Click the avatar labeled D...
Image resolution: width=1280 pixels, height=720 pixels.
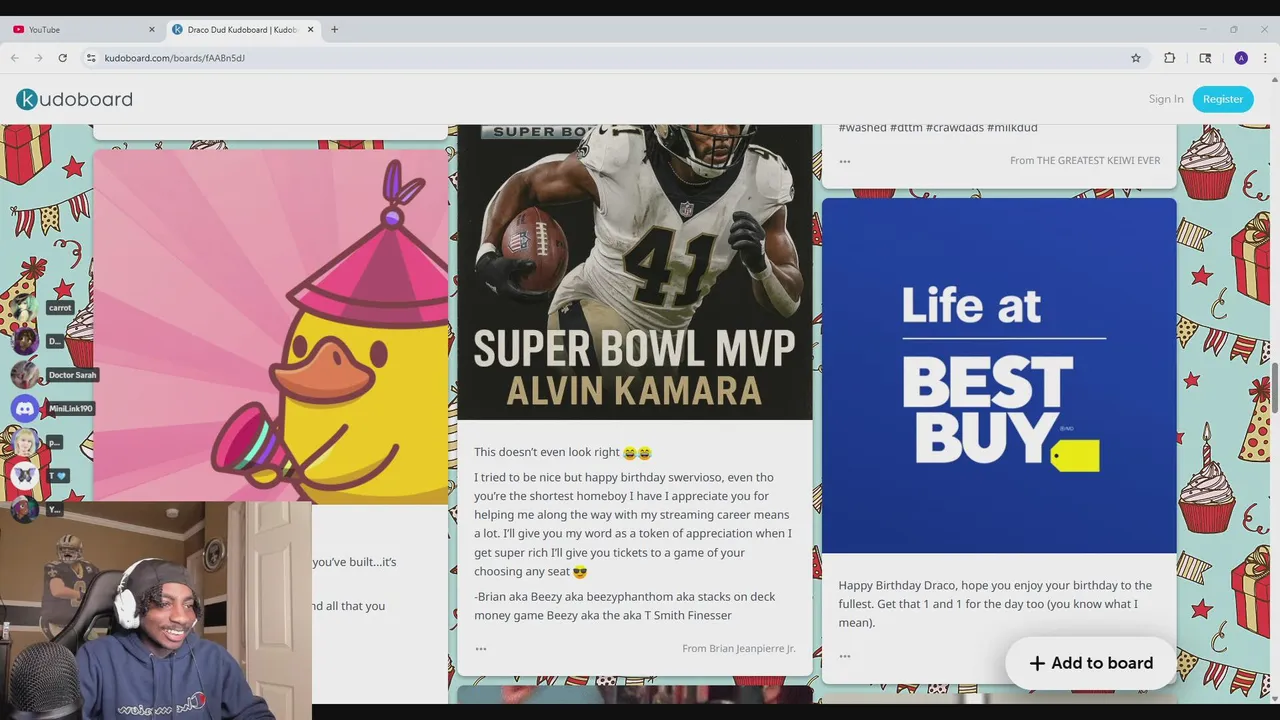click(25, 341)
